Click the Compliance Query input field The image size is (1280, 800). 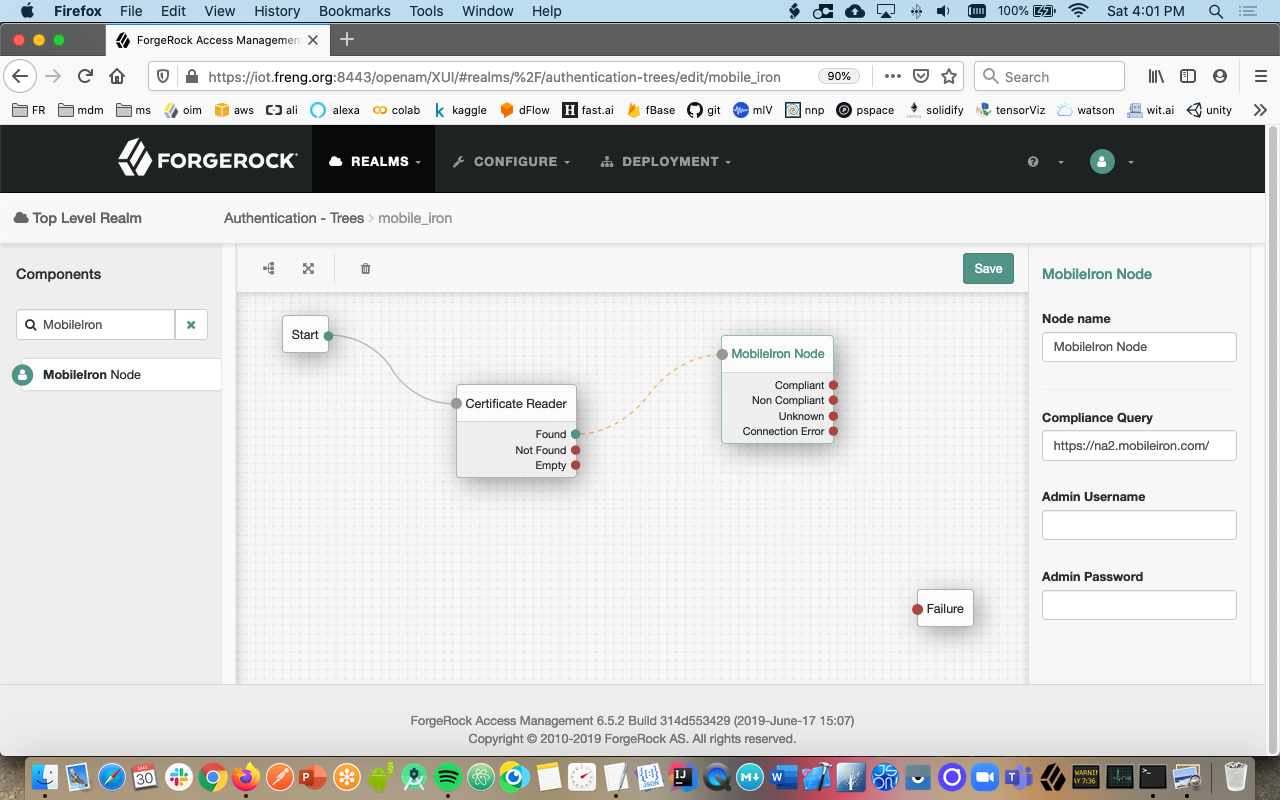1139,445
